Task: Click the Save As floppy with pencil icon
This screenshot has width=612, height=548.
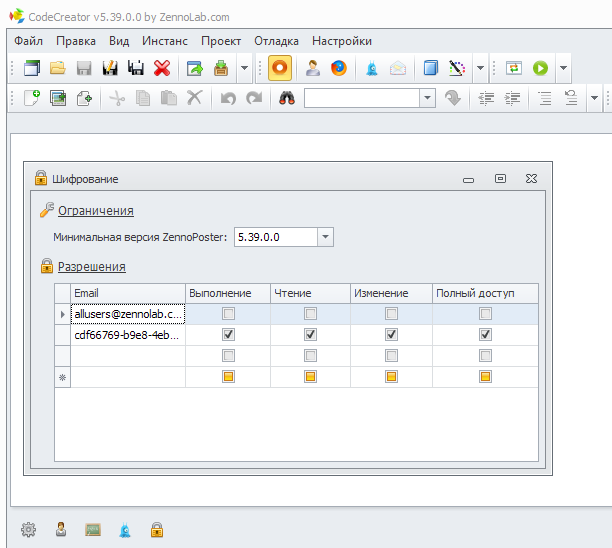Action: [x=110, y=68]
